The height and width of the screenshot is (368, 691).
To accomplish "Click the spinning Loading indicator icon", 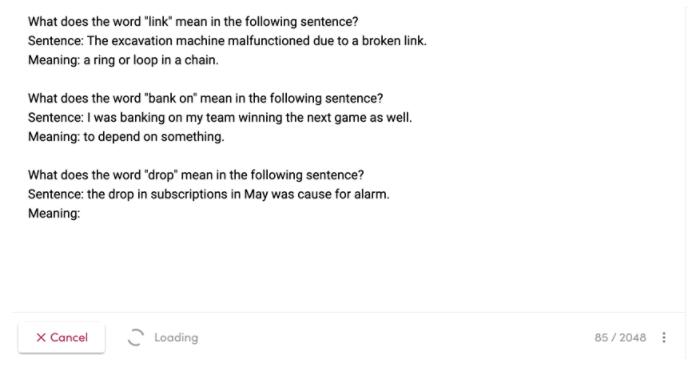I will coord(136,338).
